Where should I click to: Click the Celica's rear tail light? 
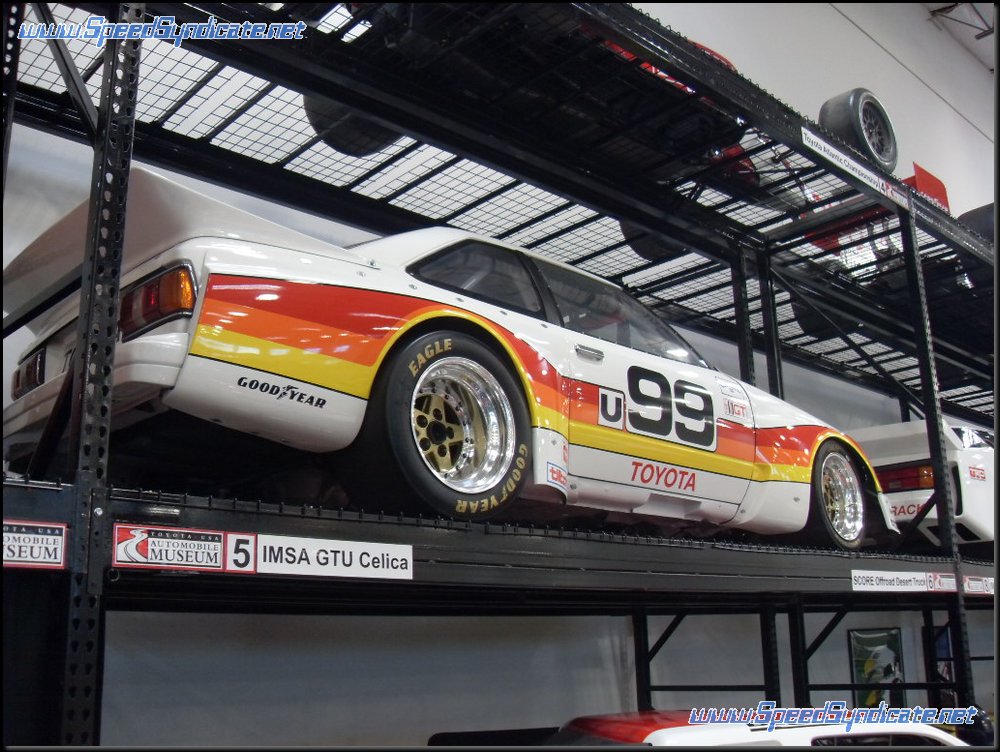click(158, 300)
